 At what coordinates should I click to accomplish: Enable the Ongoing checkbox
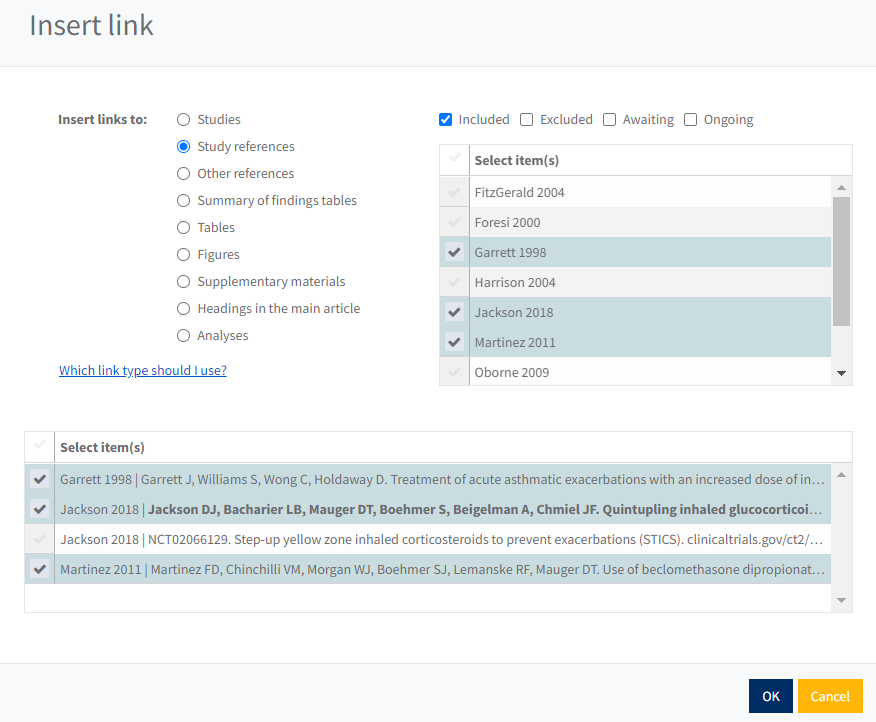coord(691,120)
